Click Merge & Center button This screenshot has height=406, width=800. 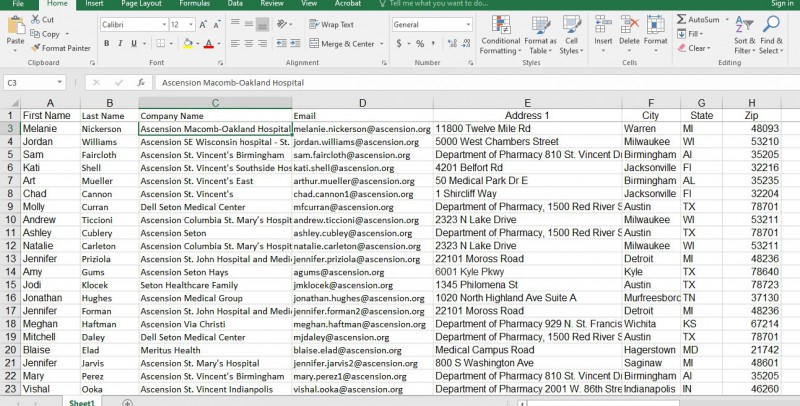[342, 44]
